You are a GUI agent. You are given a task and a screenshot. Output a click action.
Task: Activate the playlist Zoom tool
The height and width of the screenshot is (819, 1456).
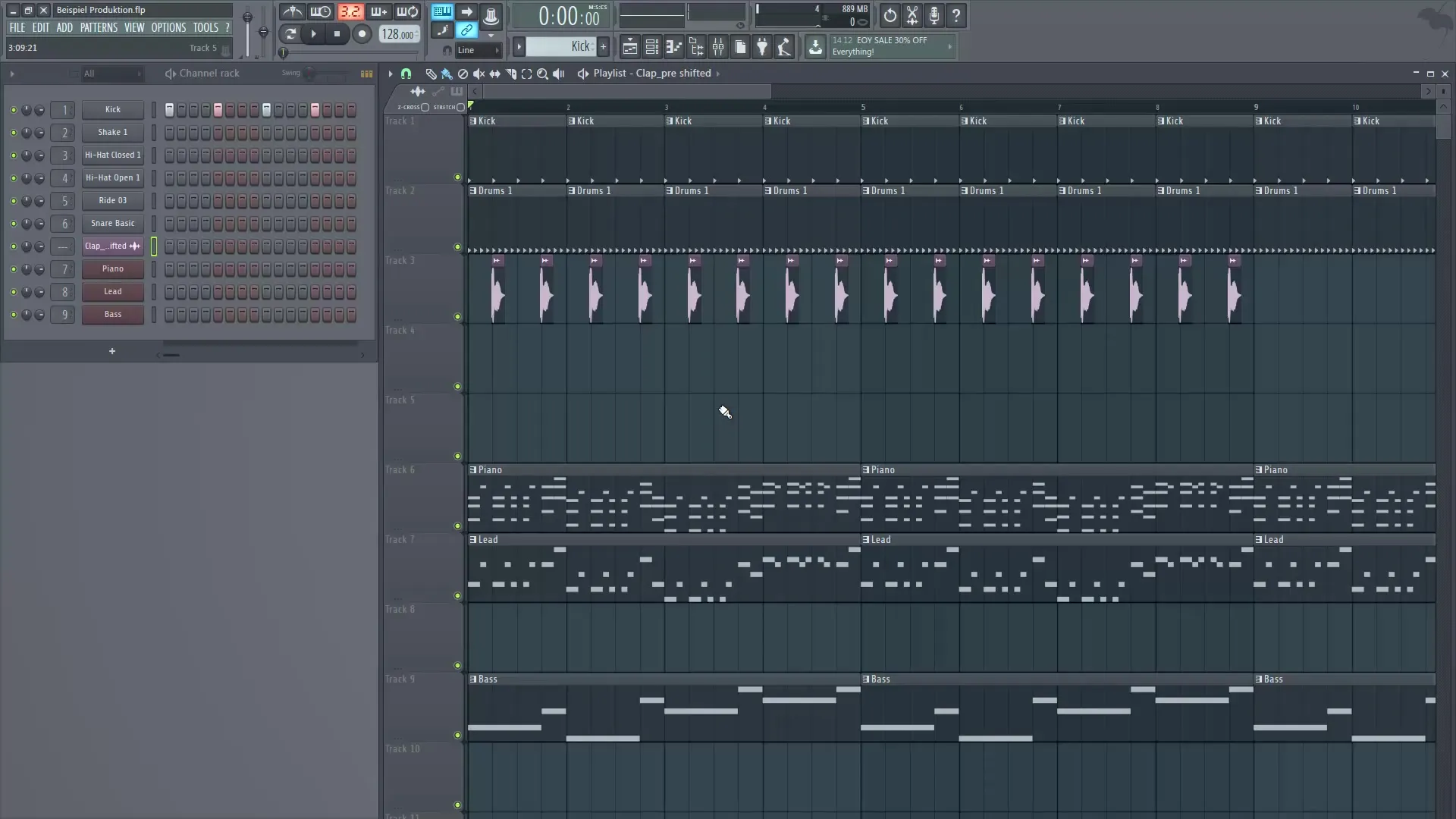(543, 74)
